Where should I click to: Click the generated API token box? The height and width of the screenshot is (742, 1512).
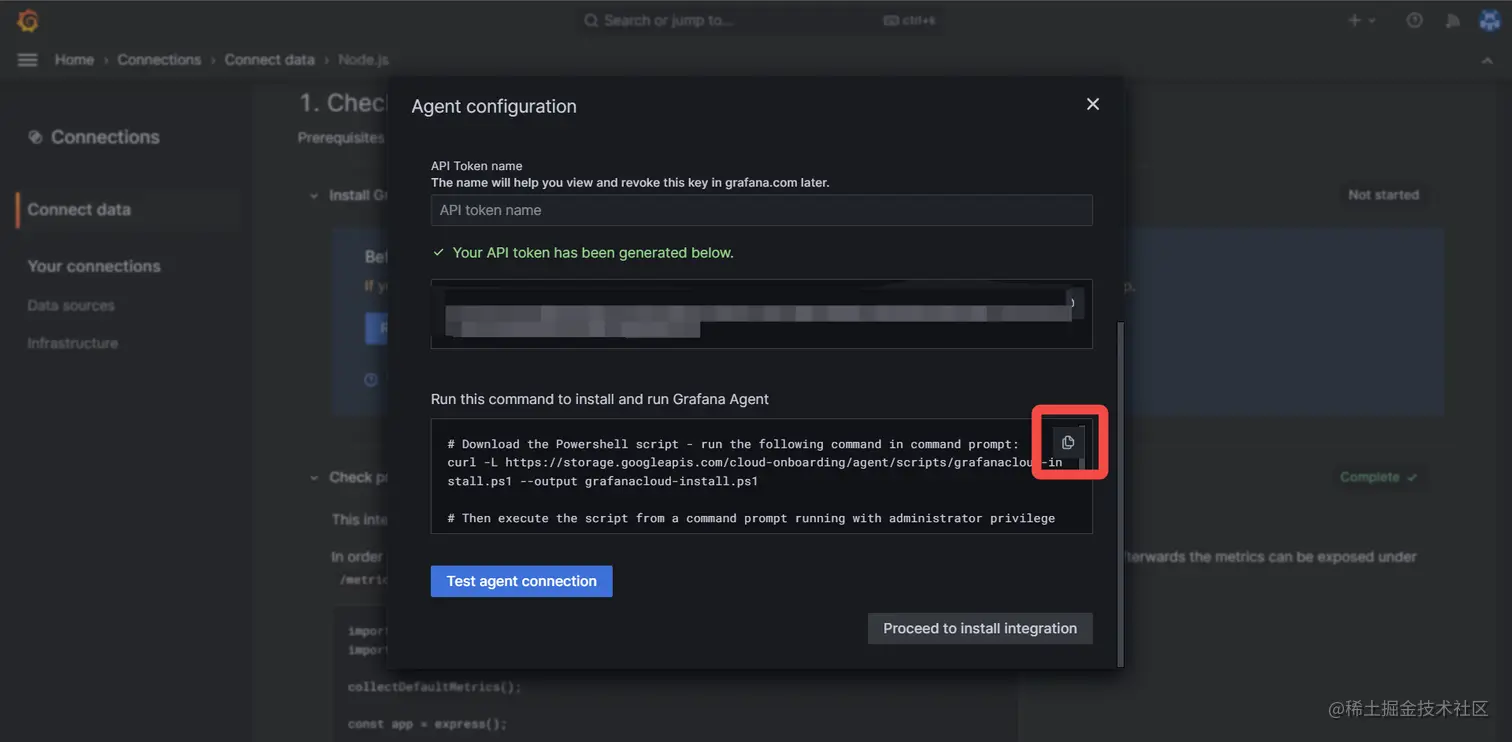click(761, 314)
